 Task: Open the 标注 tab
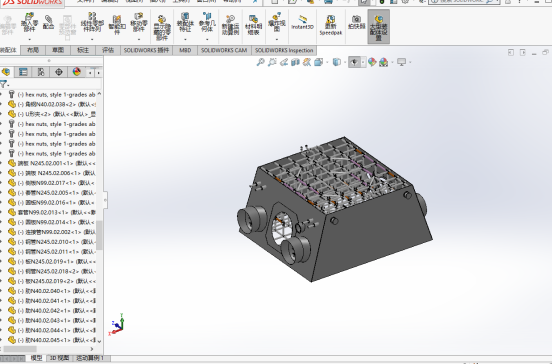[83, 50]
